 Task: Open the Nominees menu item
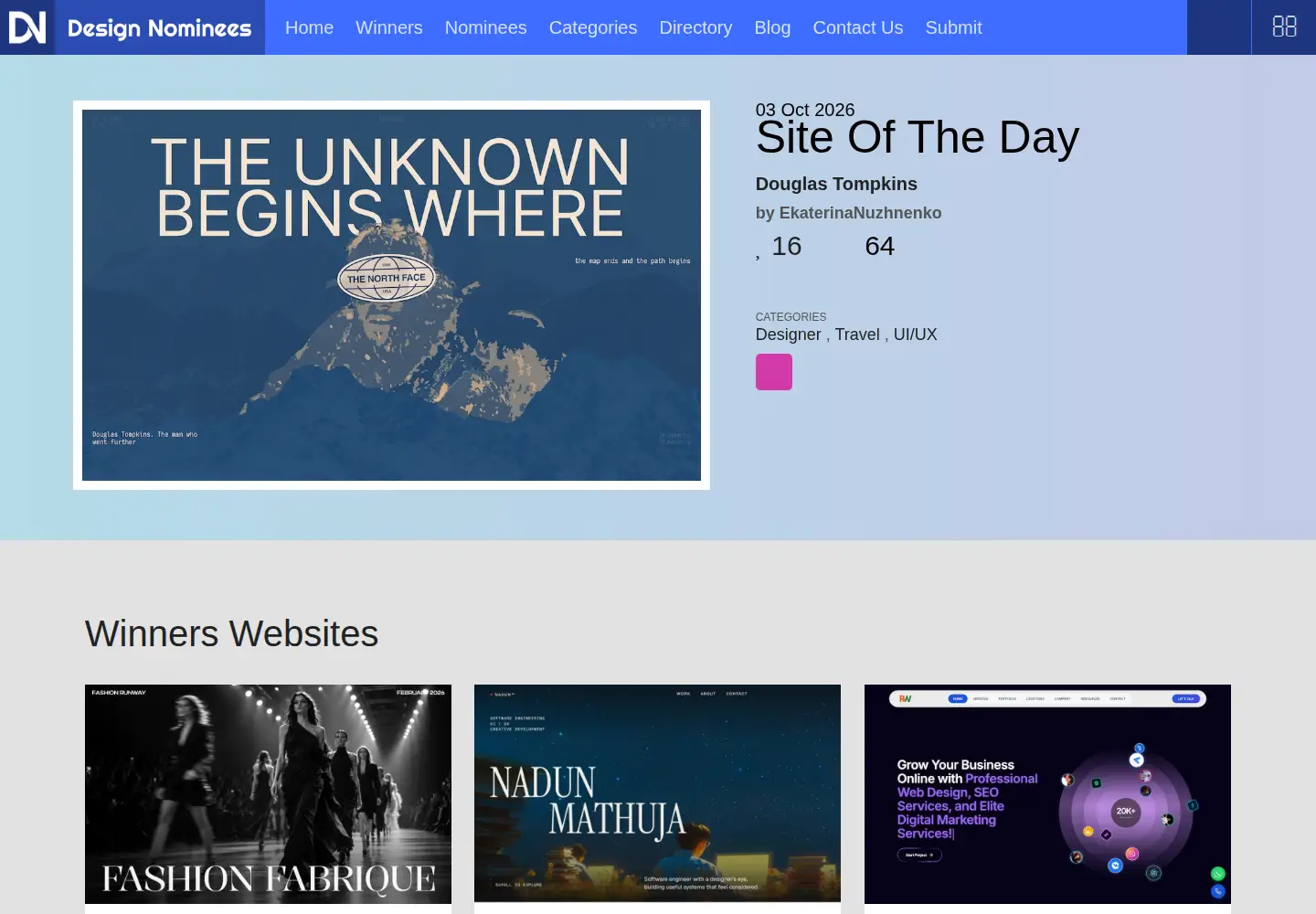pos(486,27)
